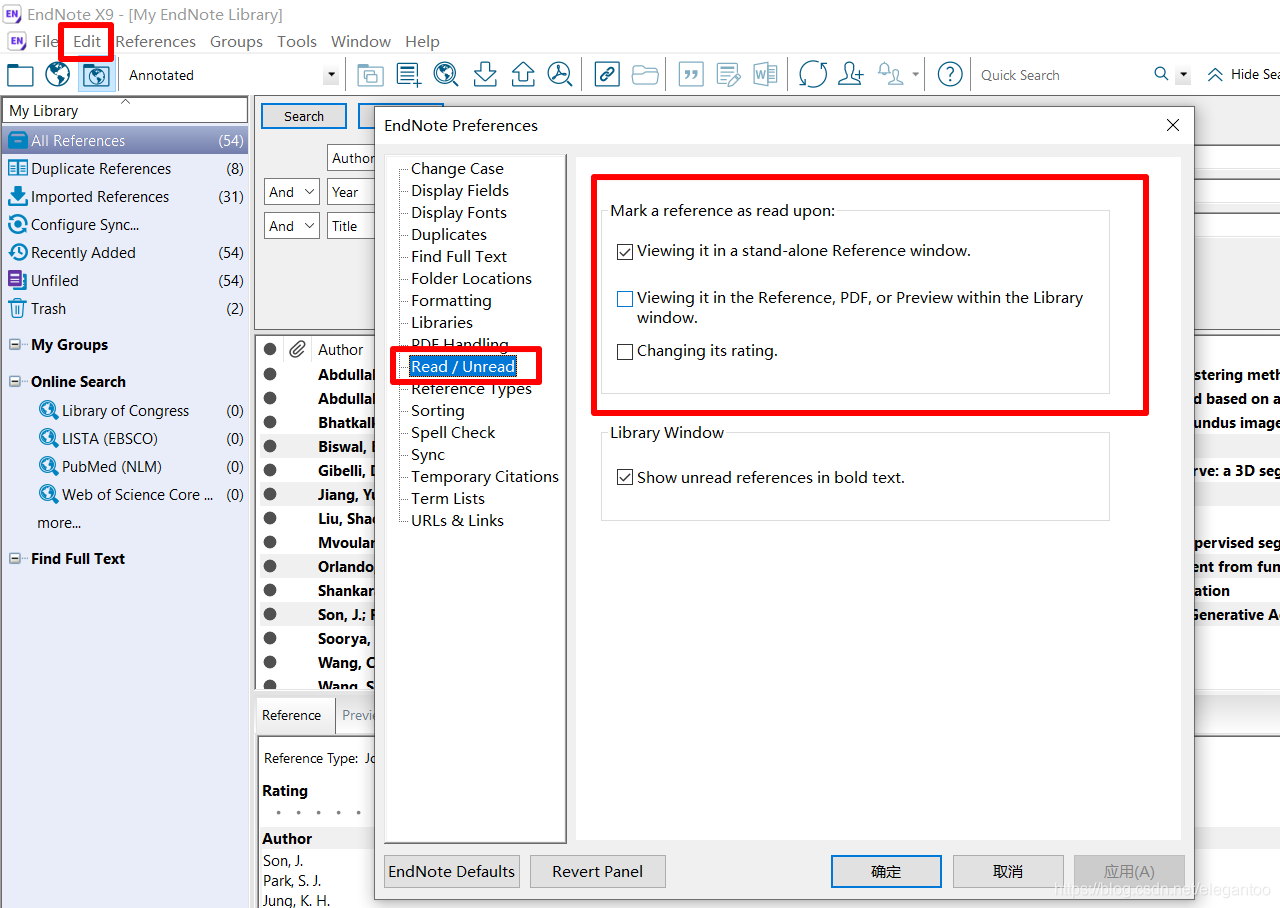Click the New Reference toolbar icon

[x=408, y=75]
